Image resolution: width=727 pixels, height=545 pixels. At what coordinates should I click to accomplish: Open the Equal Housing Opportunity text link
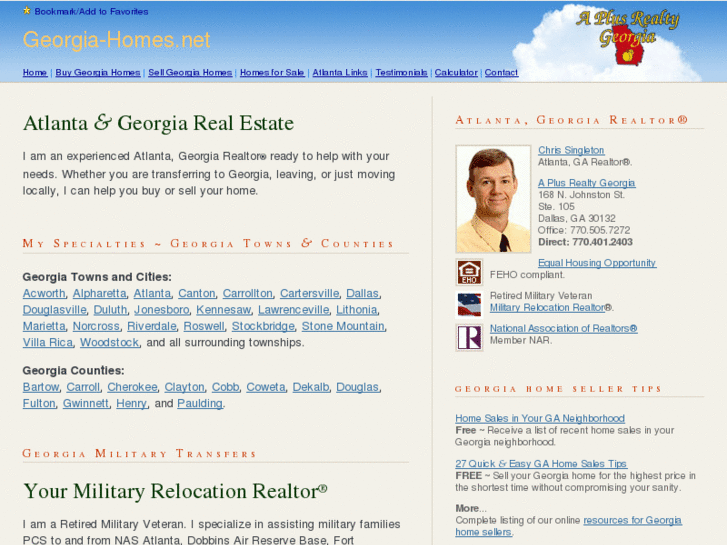pyautogui.click(x=597, y=263)
